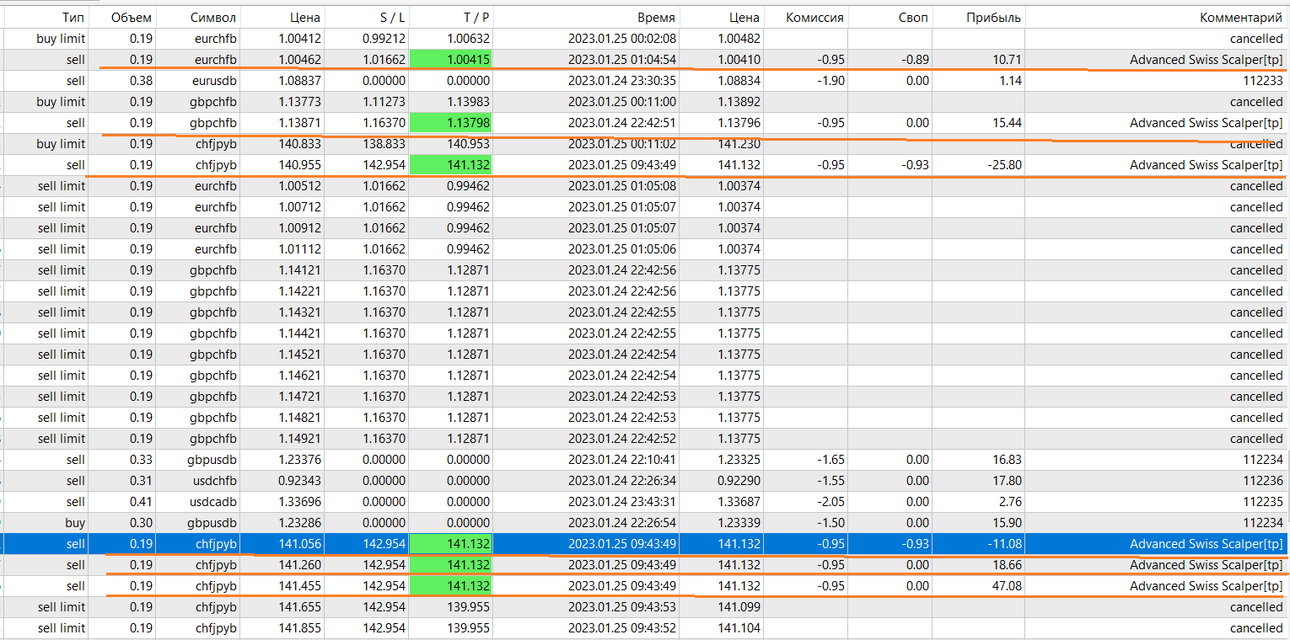Click the time 2023.01.24 23:43:31

pos(622,502)
